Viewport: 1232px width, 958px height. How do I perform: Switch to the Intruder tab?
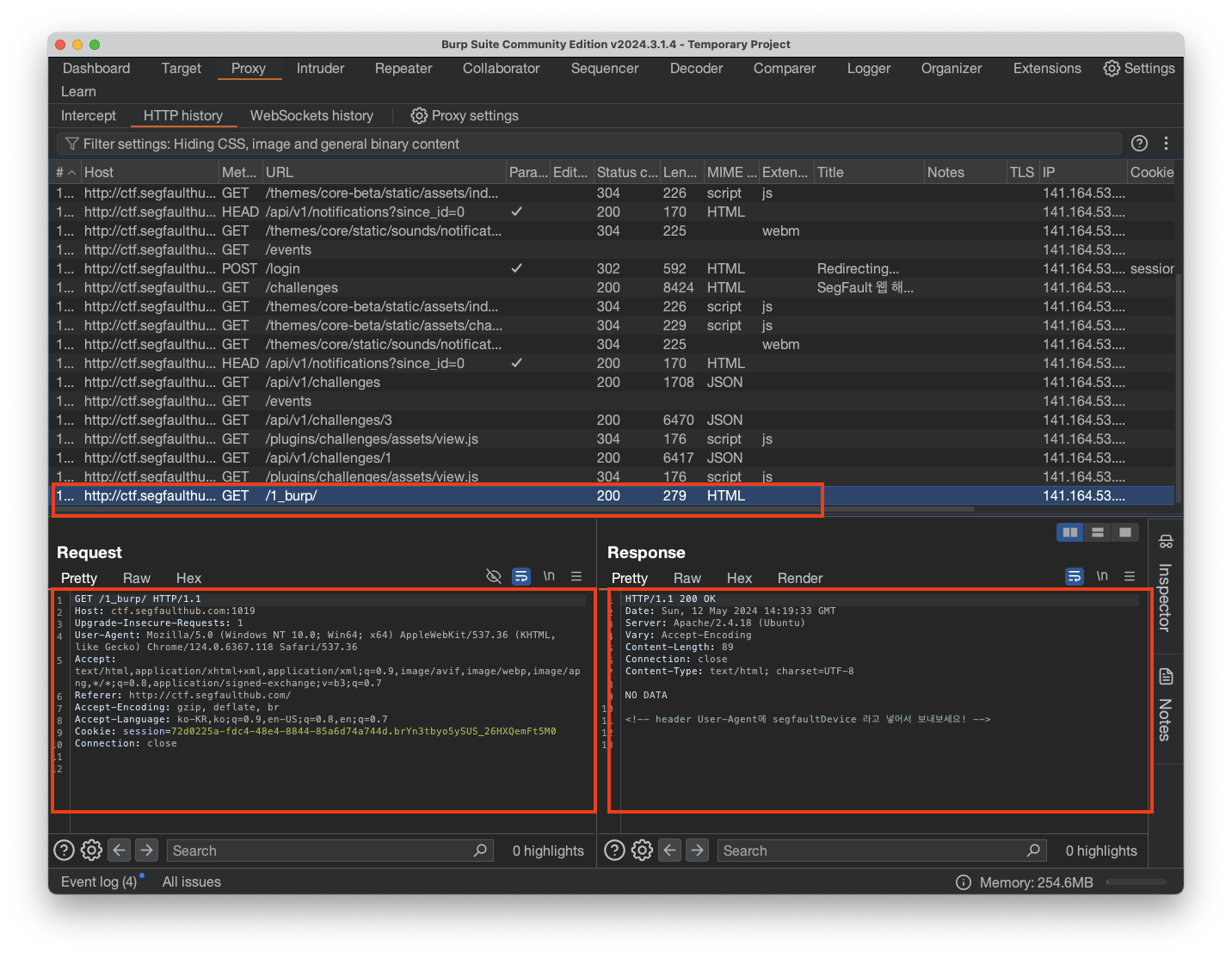[320, 68]
